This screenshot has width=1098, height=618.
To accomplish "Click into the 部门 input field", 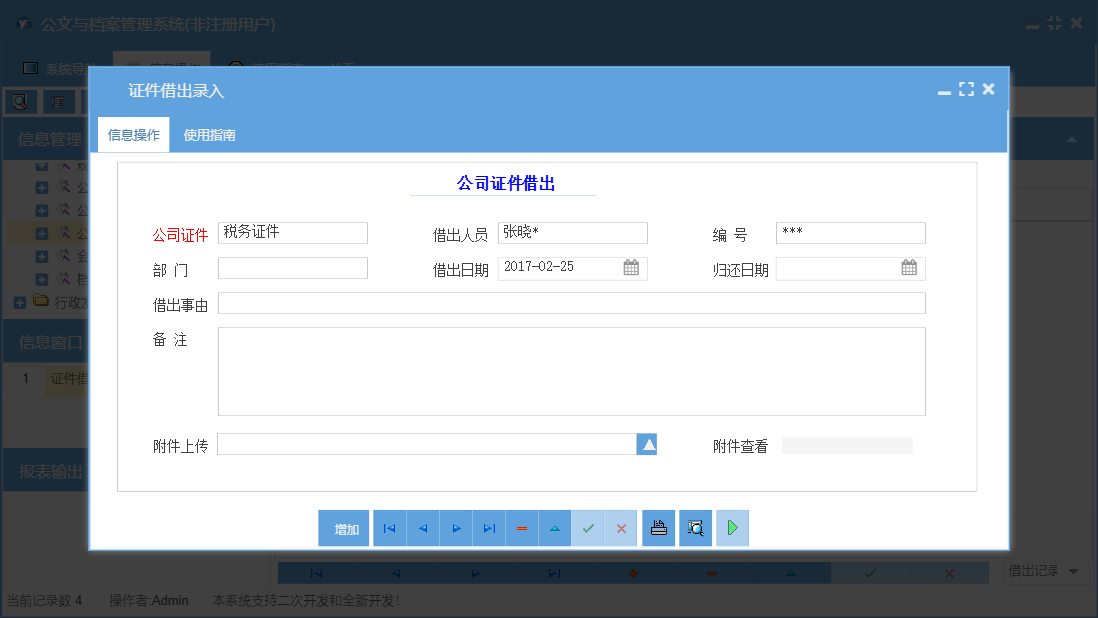I will 294,268.
